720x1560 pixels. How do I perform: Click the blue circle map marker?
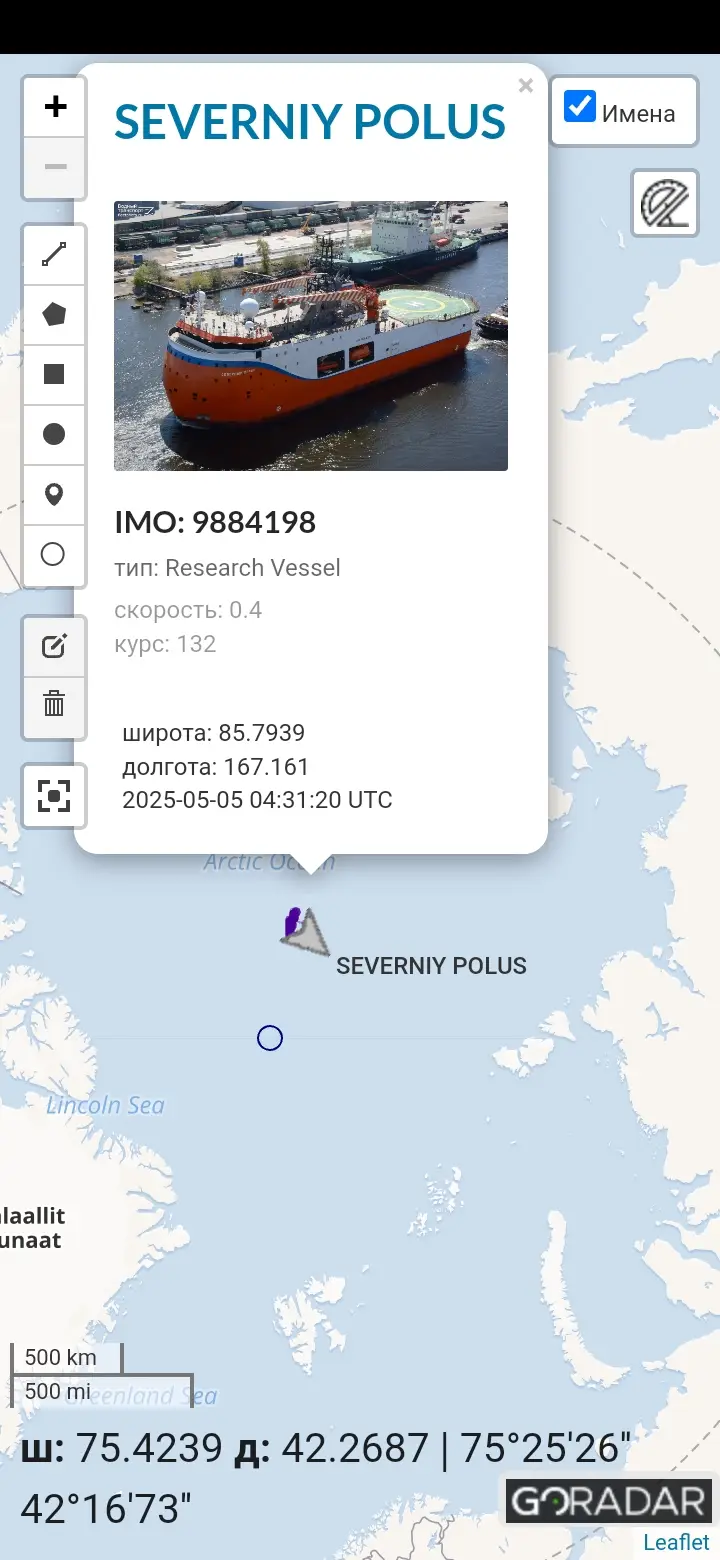[270, 1038]
